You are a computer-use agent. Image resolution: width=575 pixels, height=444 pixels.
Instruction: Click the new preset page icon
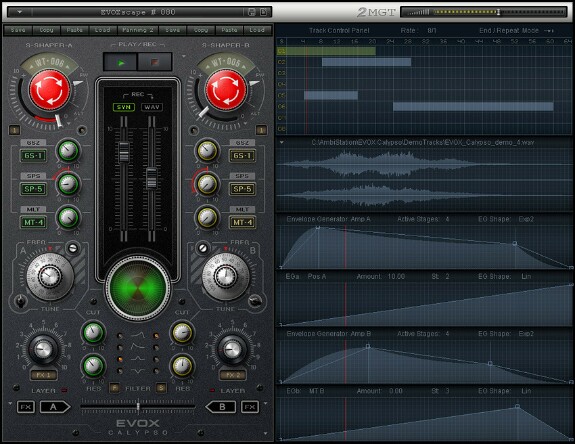click(264, 12)
